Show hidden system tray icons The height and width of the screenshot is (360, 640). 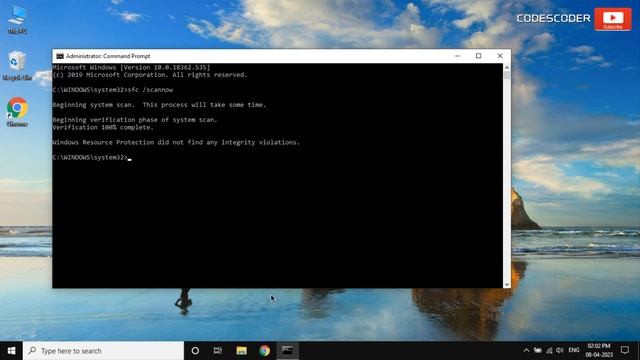(x=526, y=350)
